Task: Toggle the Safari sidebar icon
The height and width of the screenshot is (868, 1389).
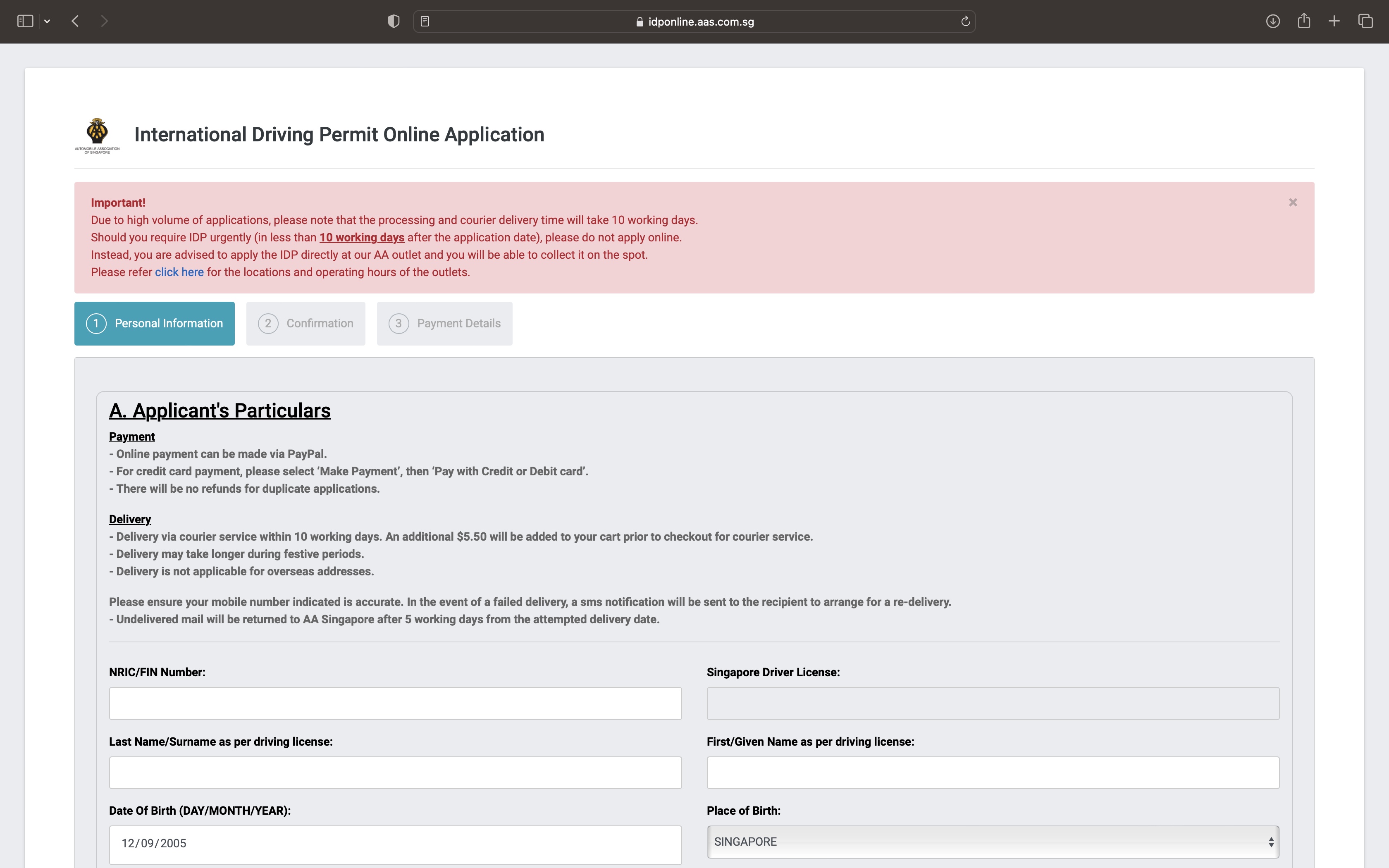Action: (x=25, y=21)
